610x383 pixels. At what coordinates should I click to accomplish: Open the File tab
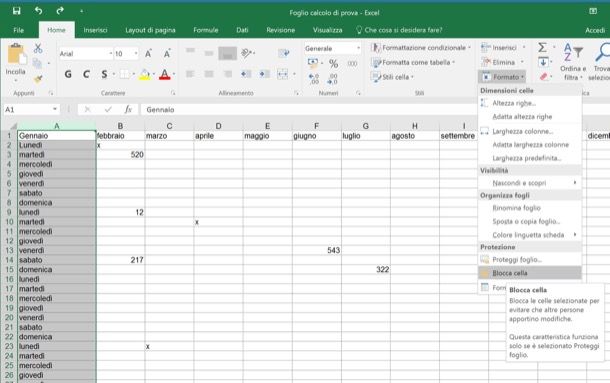[18, 30]
